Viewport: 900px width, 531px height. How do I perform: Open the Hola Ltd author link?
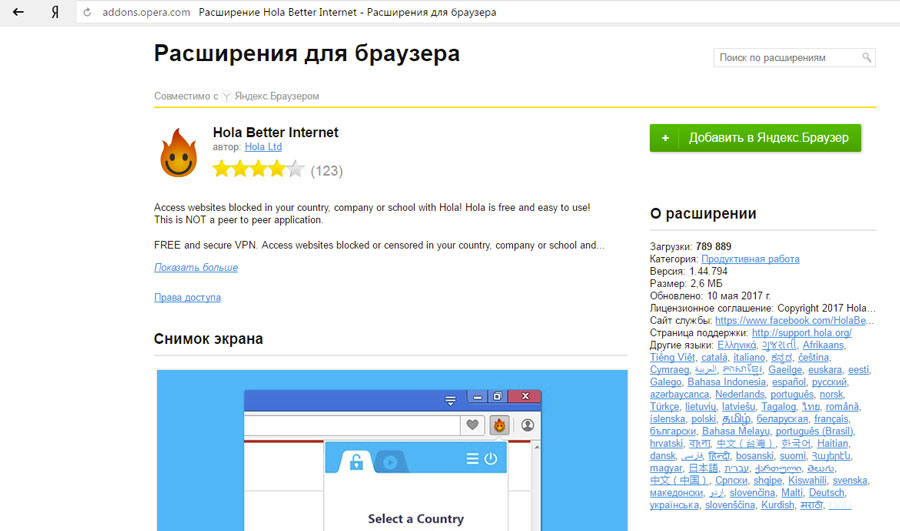263,147
